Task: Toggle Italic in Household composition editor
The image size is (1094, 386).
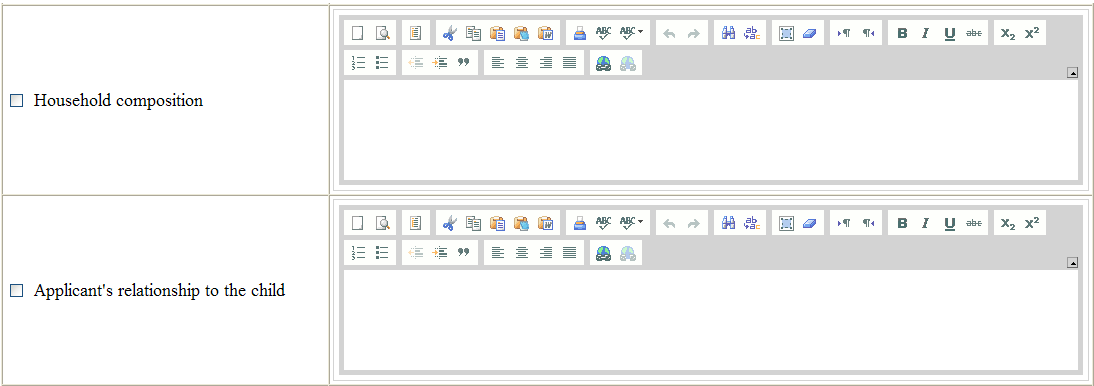Action: (926, 33)
